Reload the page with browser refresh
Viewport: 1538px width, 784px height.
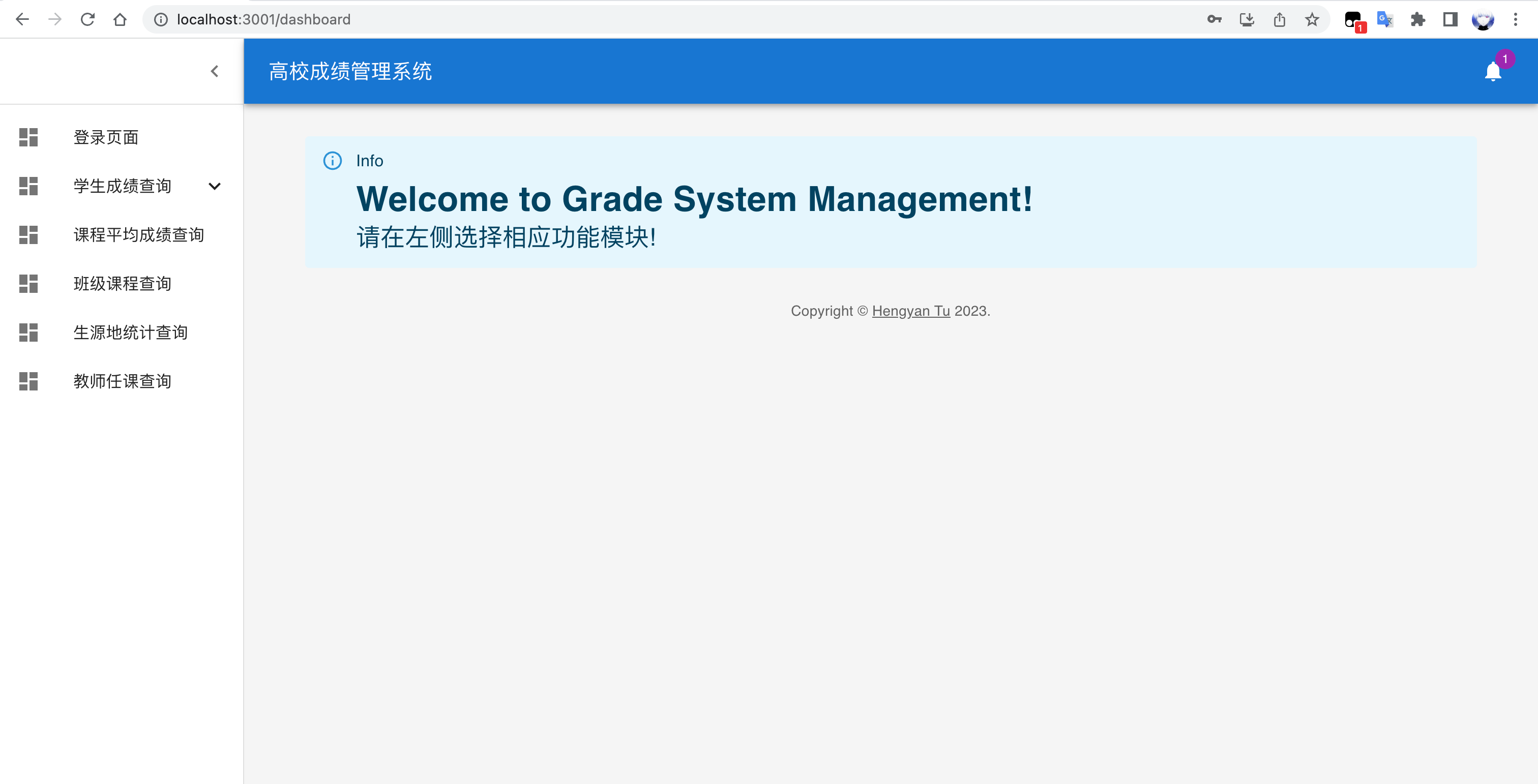point(88,20)
